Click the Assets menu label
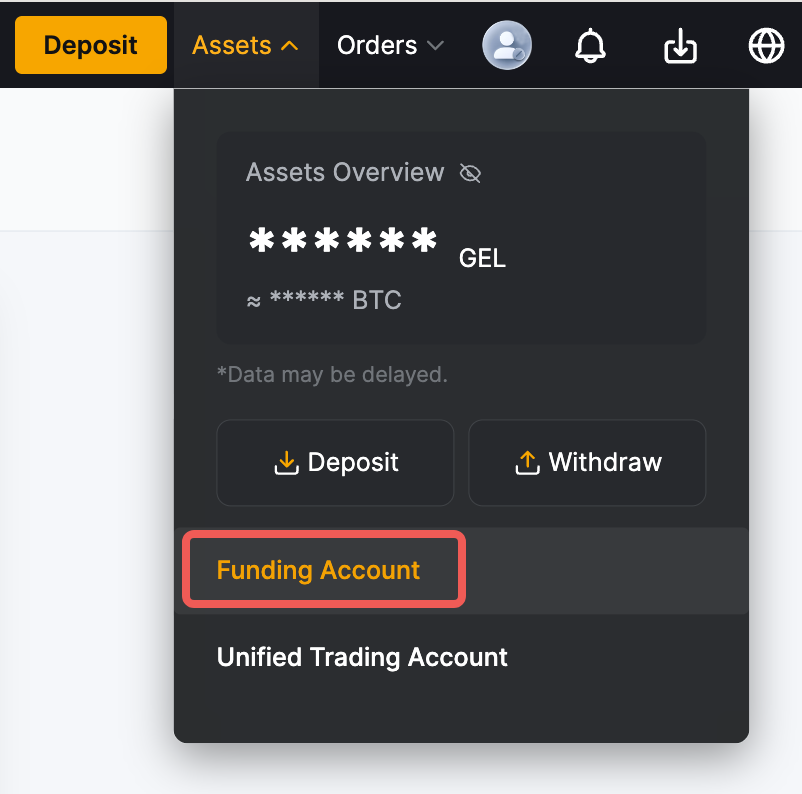 [x=232, y=46]
